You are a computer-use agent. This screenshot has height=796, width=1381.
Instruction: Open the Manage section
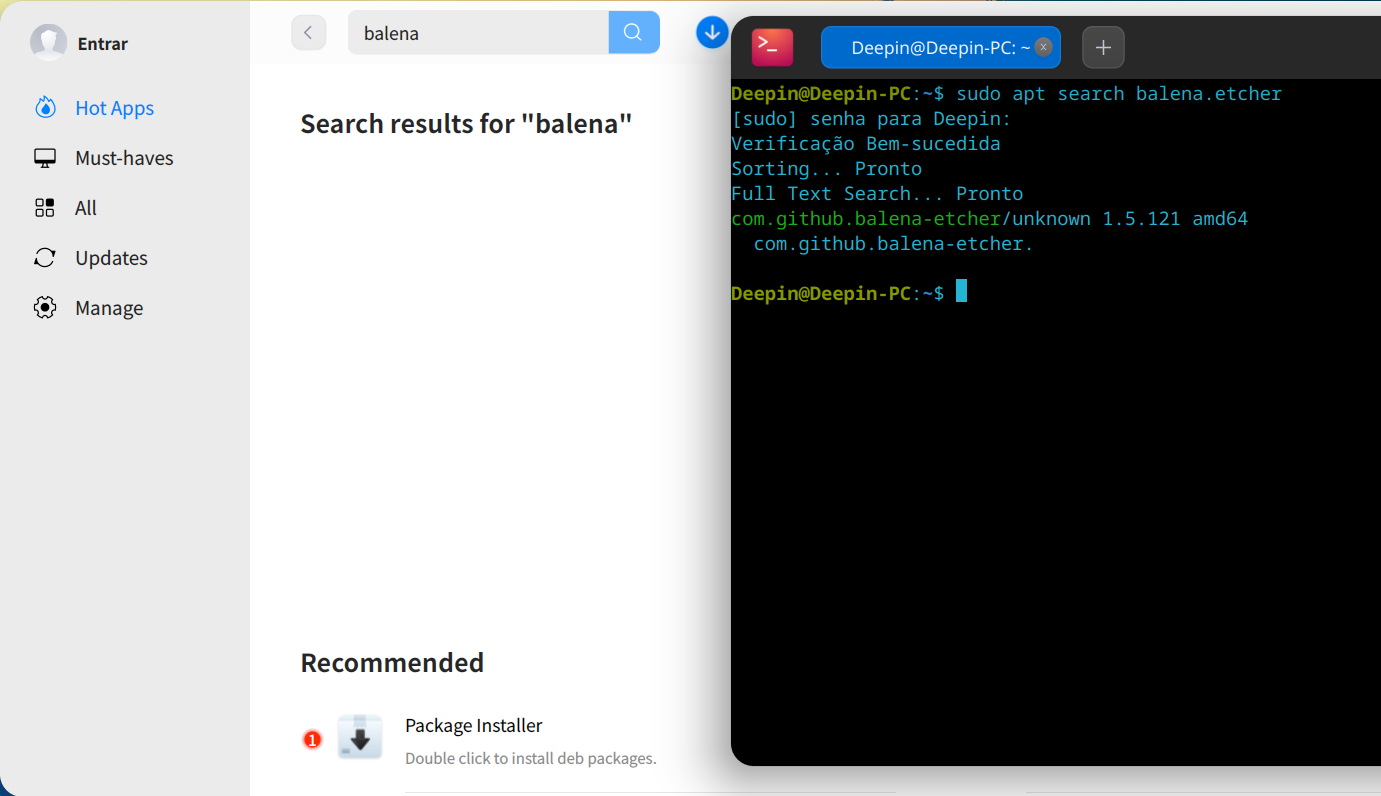tap(109, 308)
